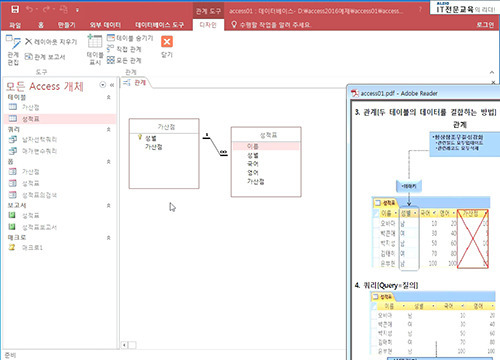500x360 pixels.
Task: Select the 관계 document tab
Action: coord(135,83)
